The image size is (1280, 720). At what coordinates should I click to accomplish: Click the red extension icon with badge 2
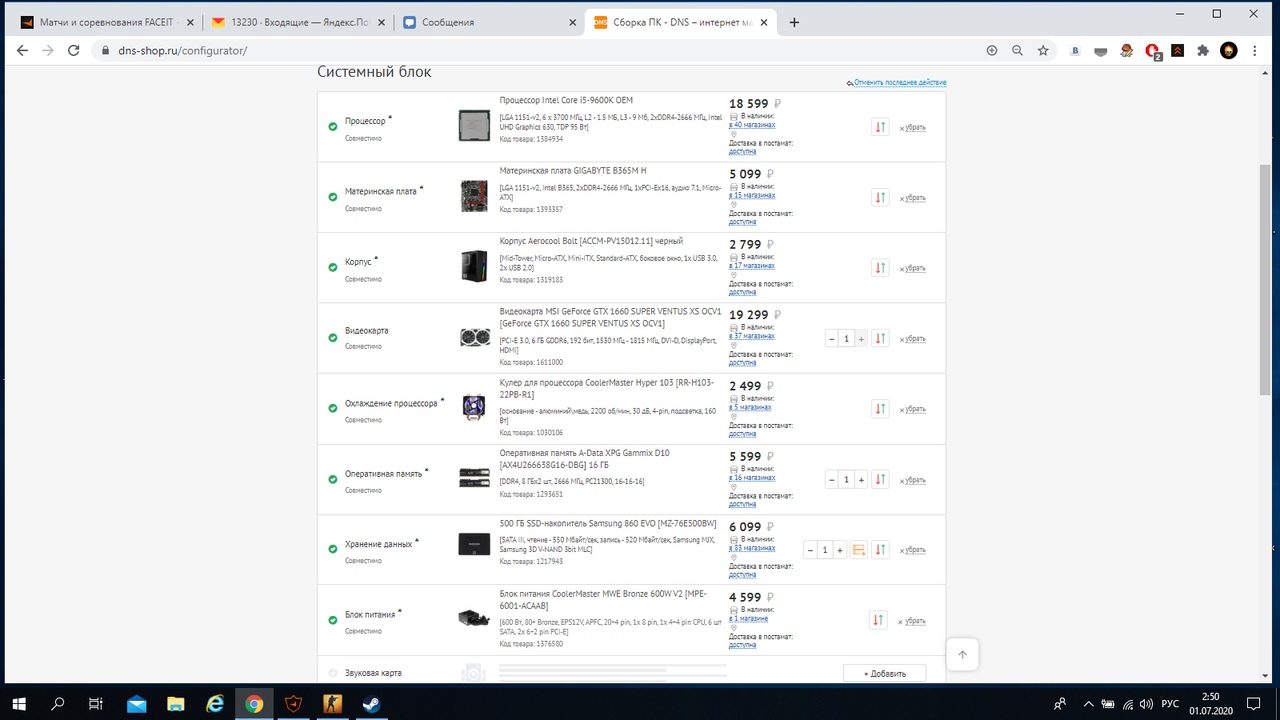point(1153,51)
